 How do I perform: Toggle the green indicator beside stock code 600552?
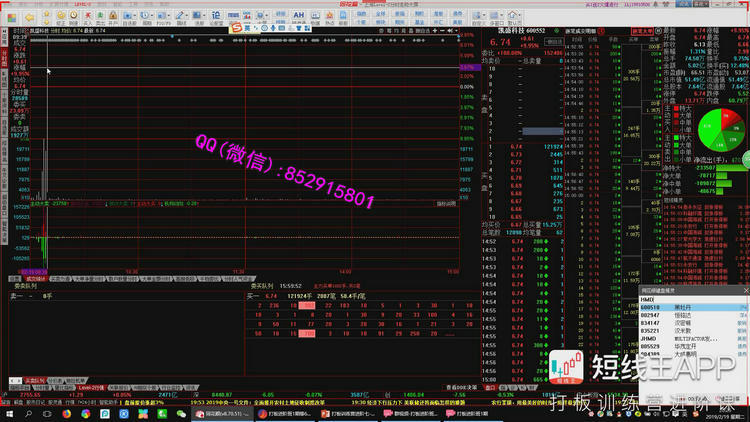(557, 31)
